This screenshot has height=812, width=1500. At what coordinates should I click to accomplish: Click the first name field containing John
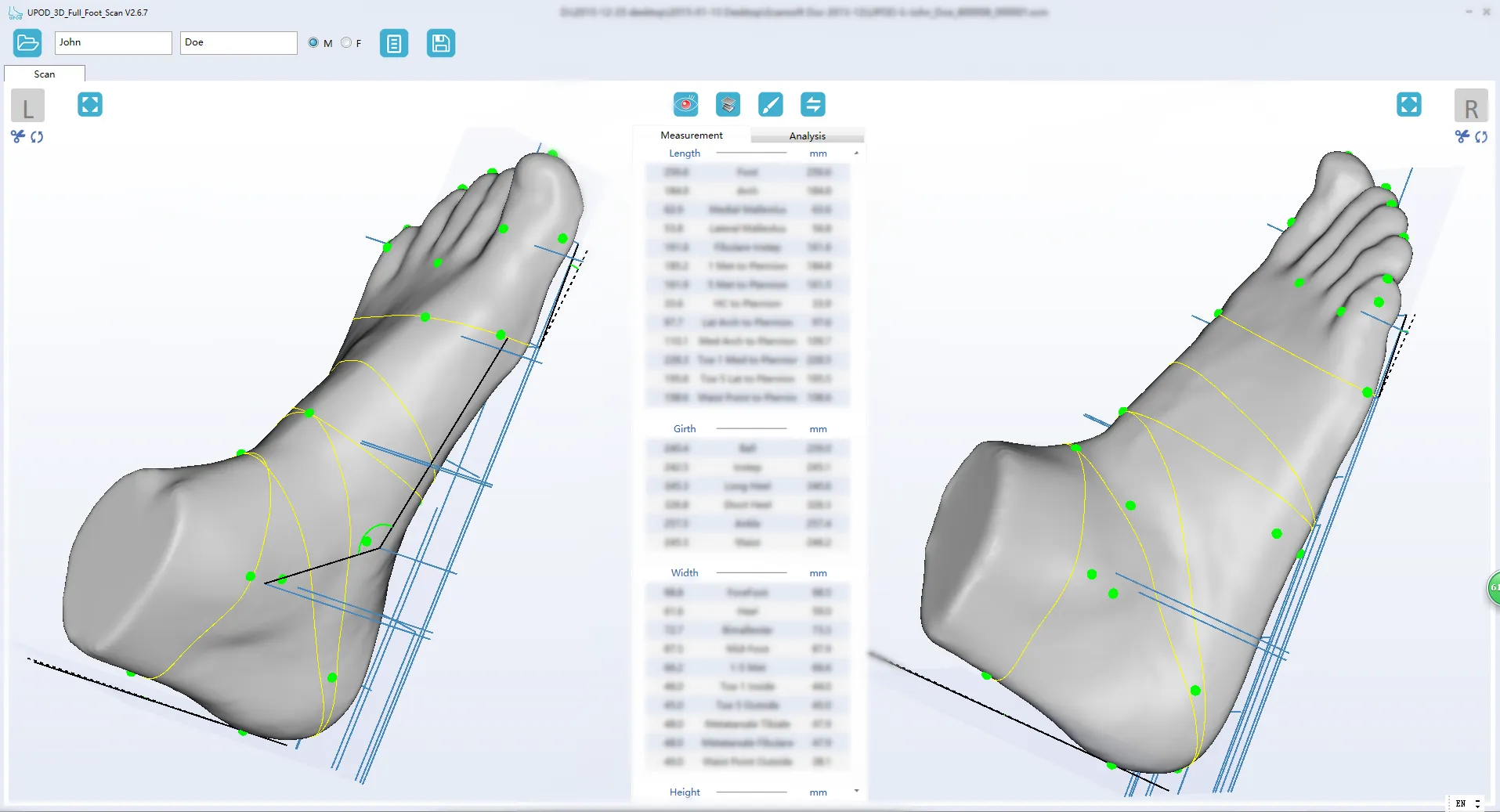tap(112, 42)
